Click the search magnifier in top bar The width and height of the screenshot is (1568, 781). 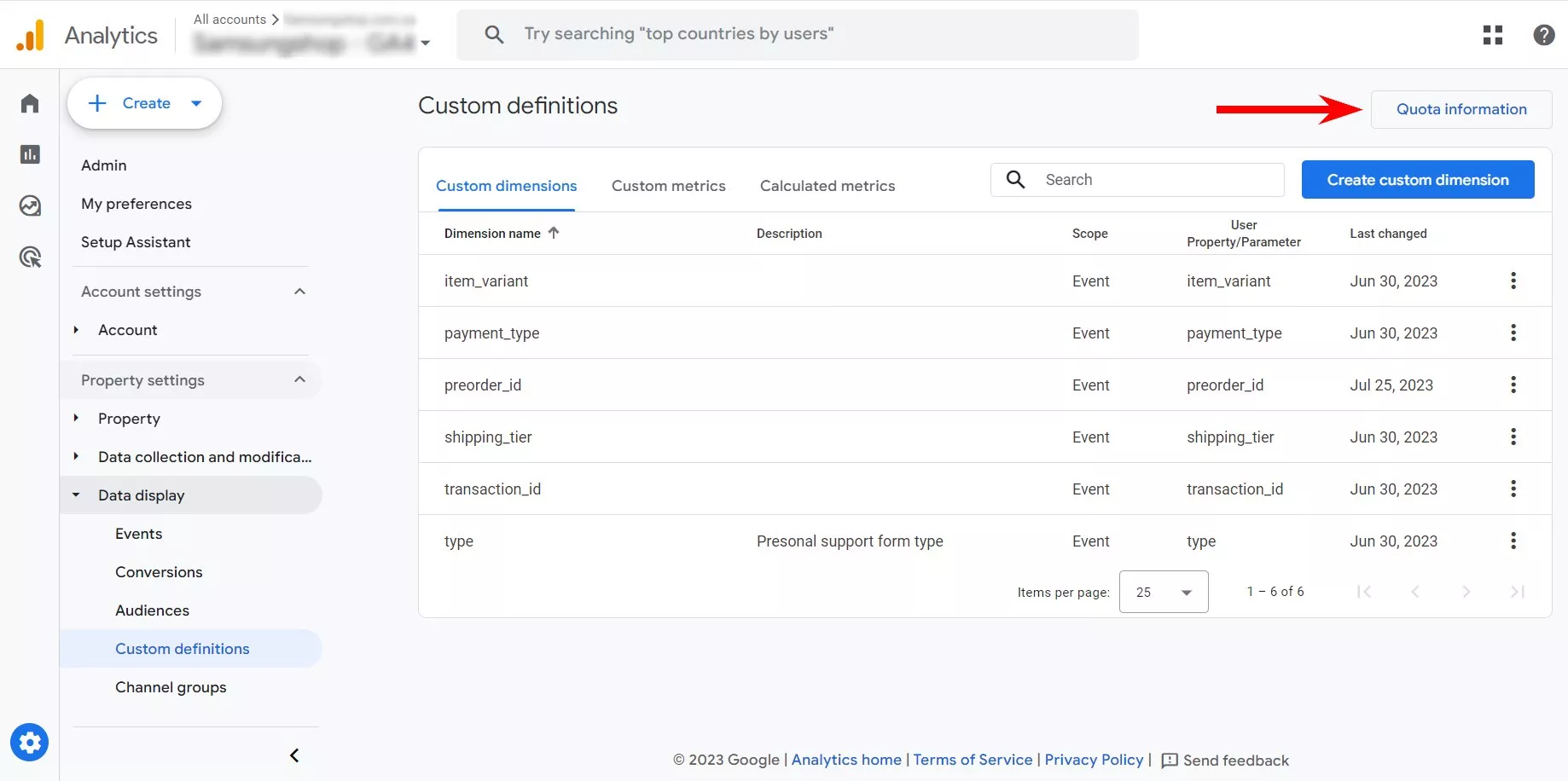(x=494, y=34)
